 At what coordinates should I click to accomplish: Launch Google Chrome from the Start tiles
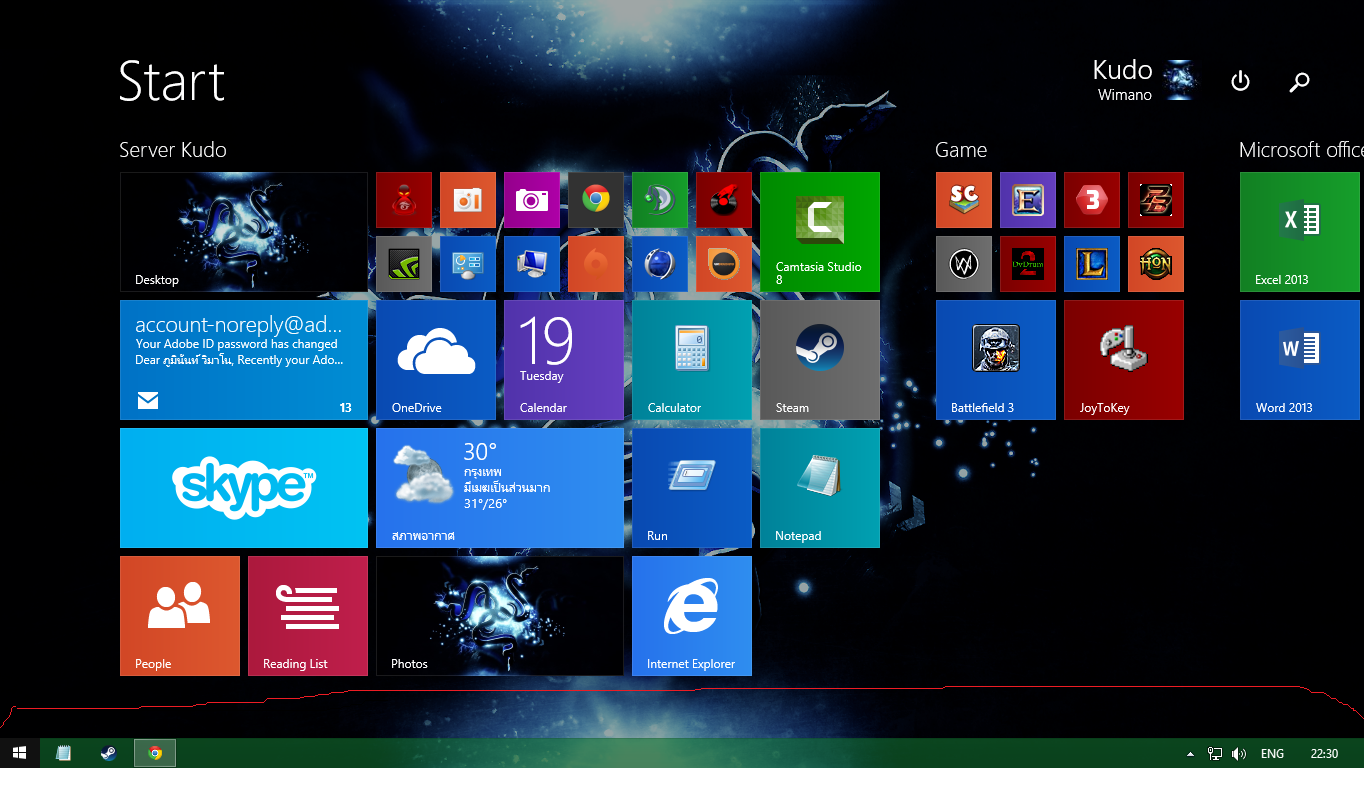[596, 200]
